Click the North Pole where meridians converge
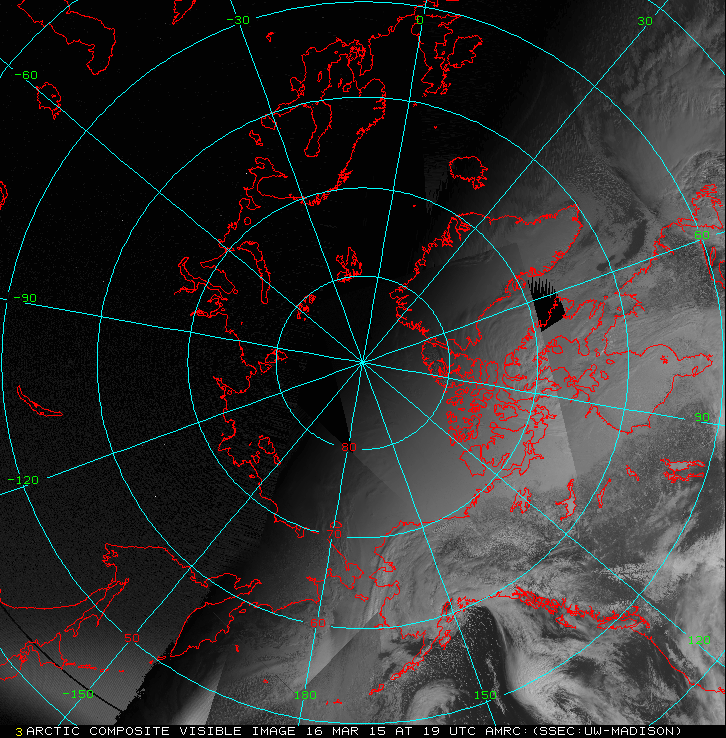The height and width of the screenshot is (738, 726). [362, 362]
